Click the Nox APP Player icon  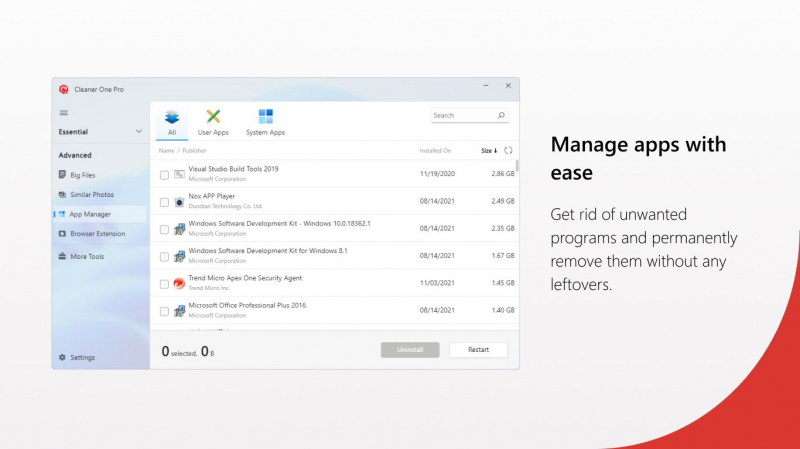click(179, 202)
